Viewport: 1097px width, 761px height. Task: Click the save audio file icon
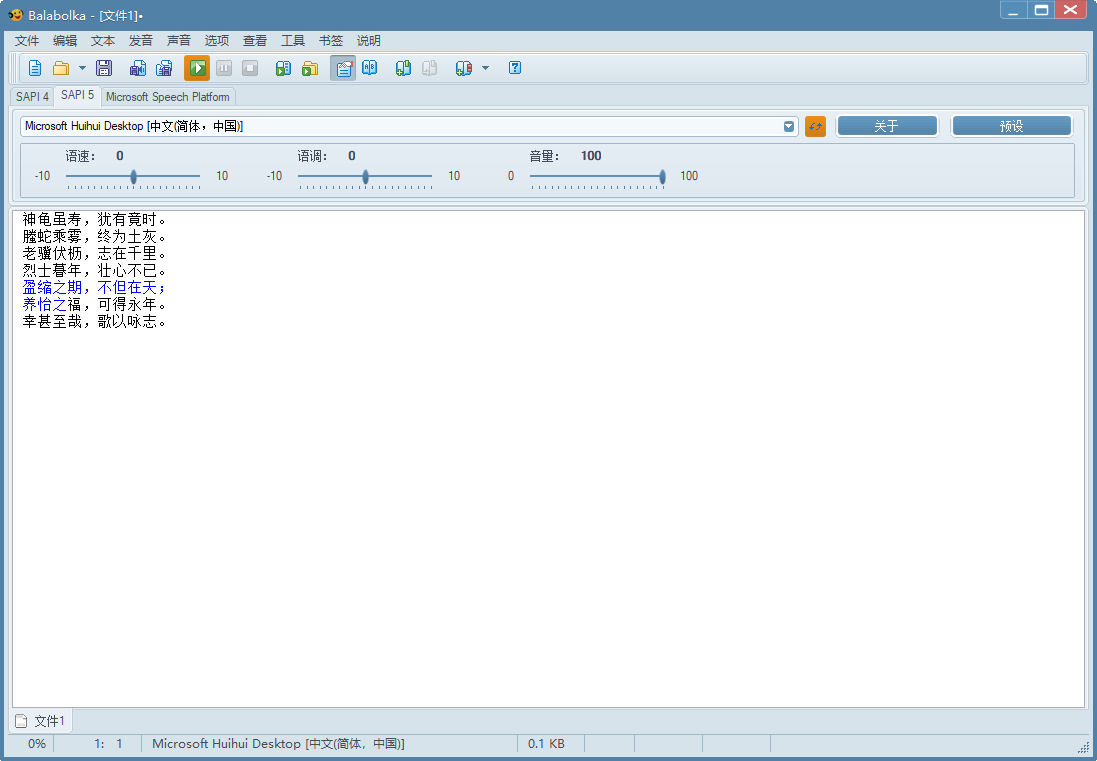tap(138, 68)
